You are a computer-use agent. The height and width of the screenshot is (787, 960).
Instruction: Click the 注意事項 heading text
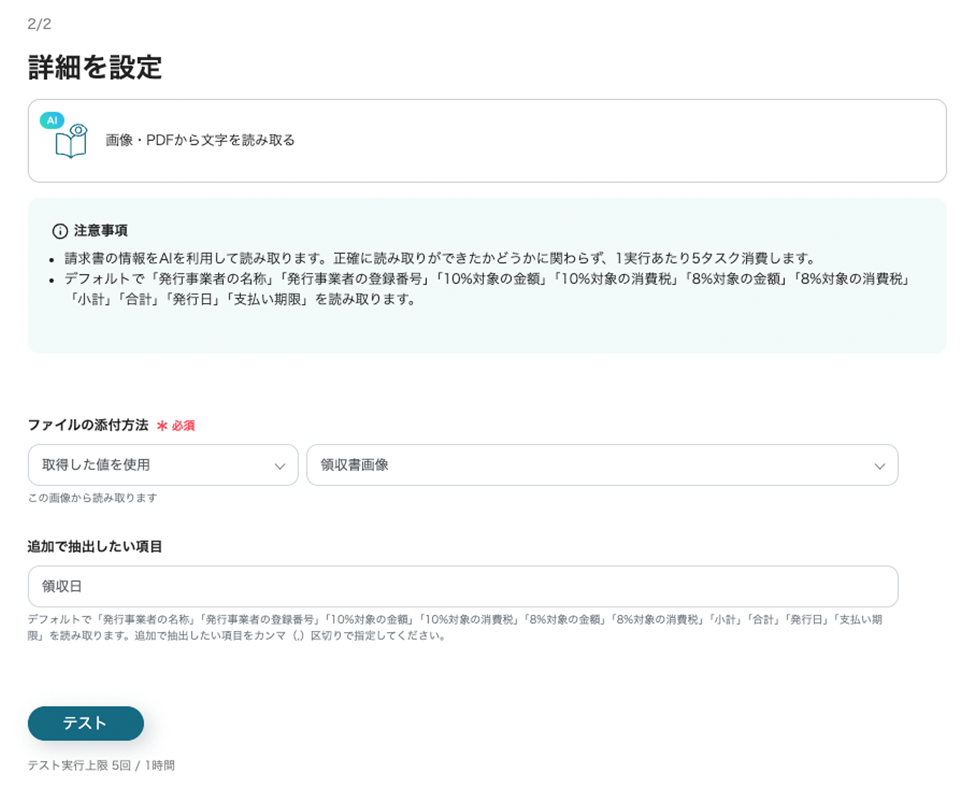tap(100, 231)
